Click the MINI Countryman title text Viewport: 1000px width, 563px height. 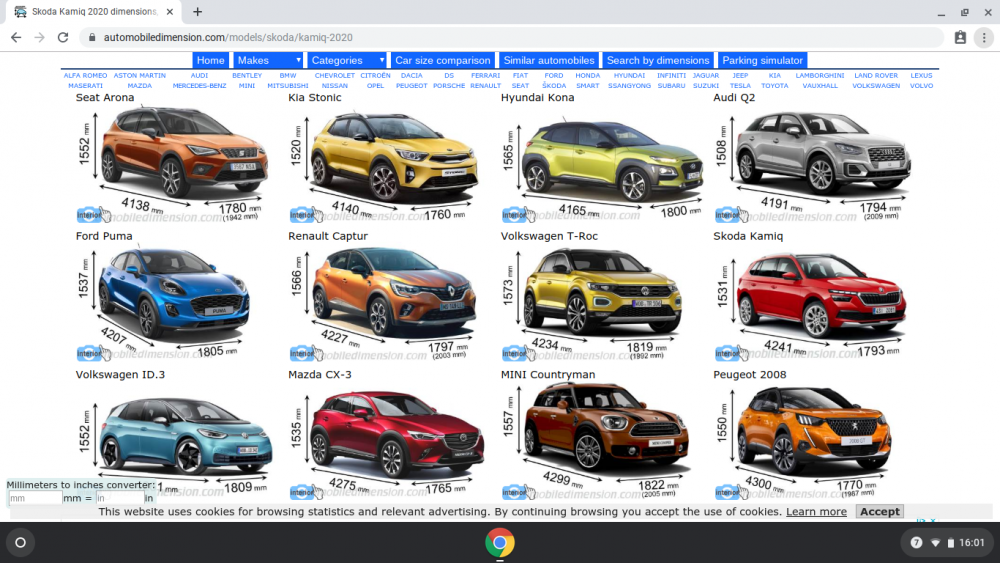click(x=548, y=374)
